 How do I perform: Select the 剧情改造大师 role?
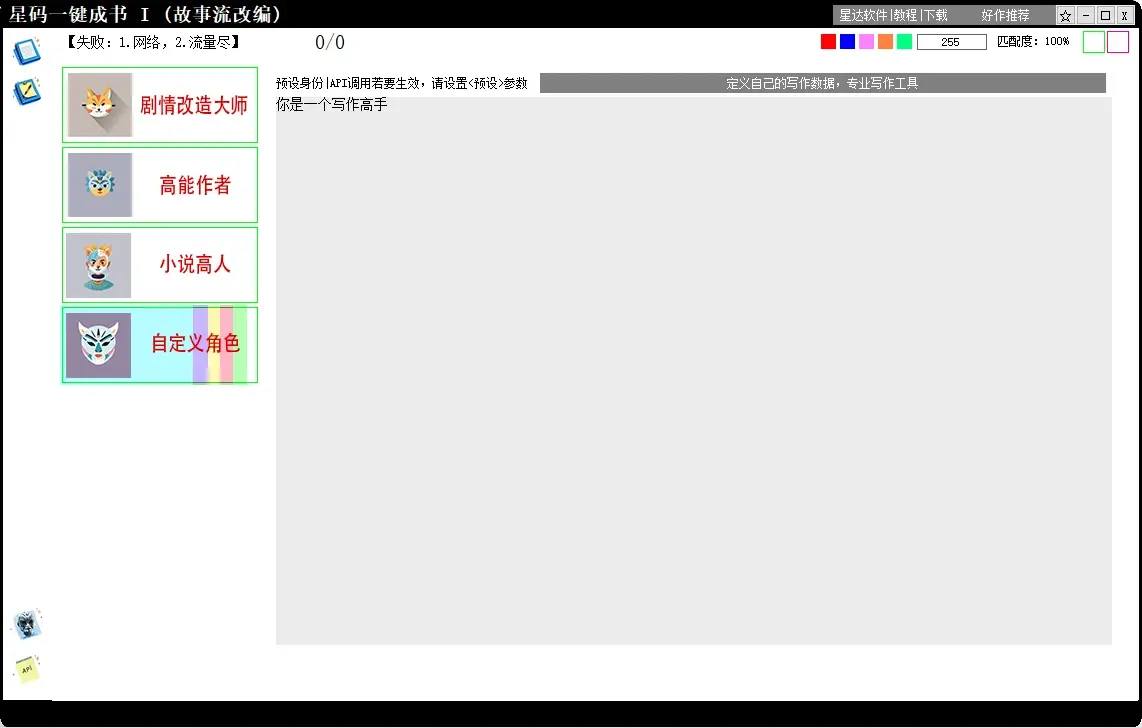[x=193, y=105]
